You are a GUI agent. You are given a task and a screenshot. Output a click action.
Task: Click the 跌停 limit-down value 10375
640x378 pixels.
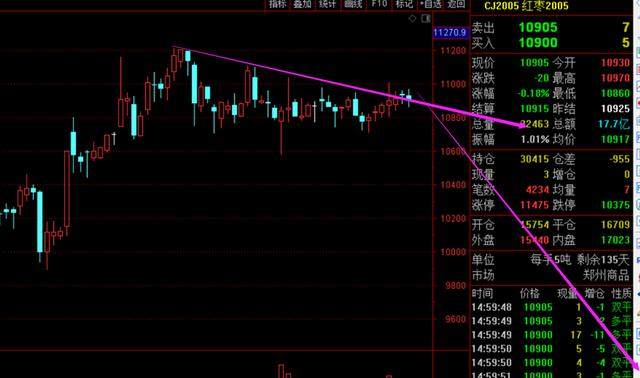click(616, 205)
